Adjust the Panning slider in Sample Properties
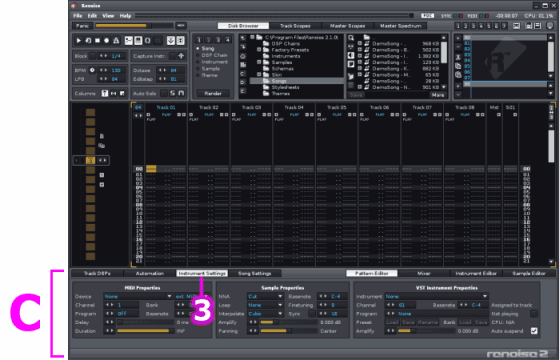 (x=289, y=331)
